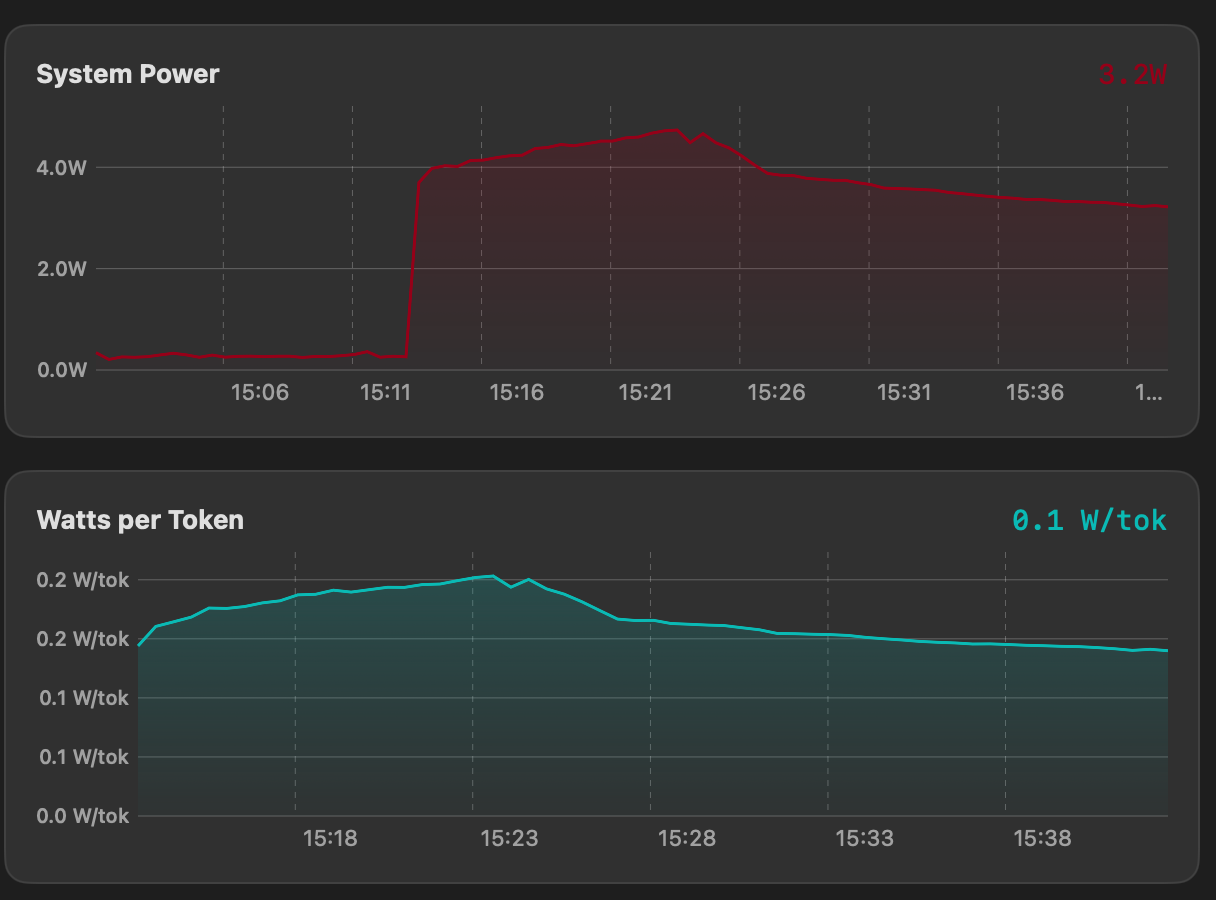
Task: Click the 2.0W y-axis label
Action: tap(62, 269)
